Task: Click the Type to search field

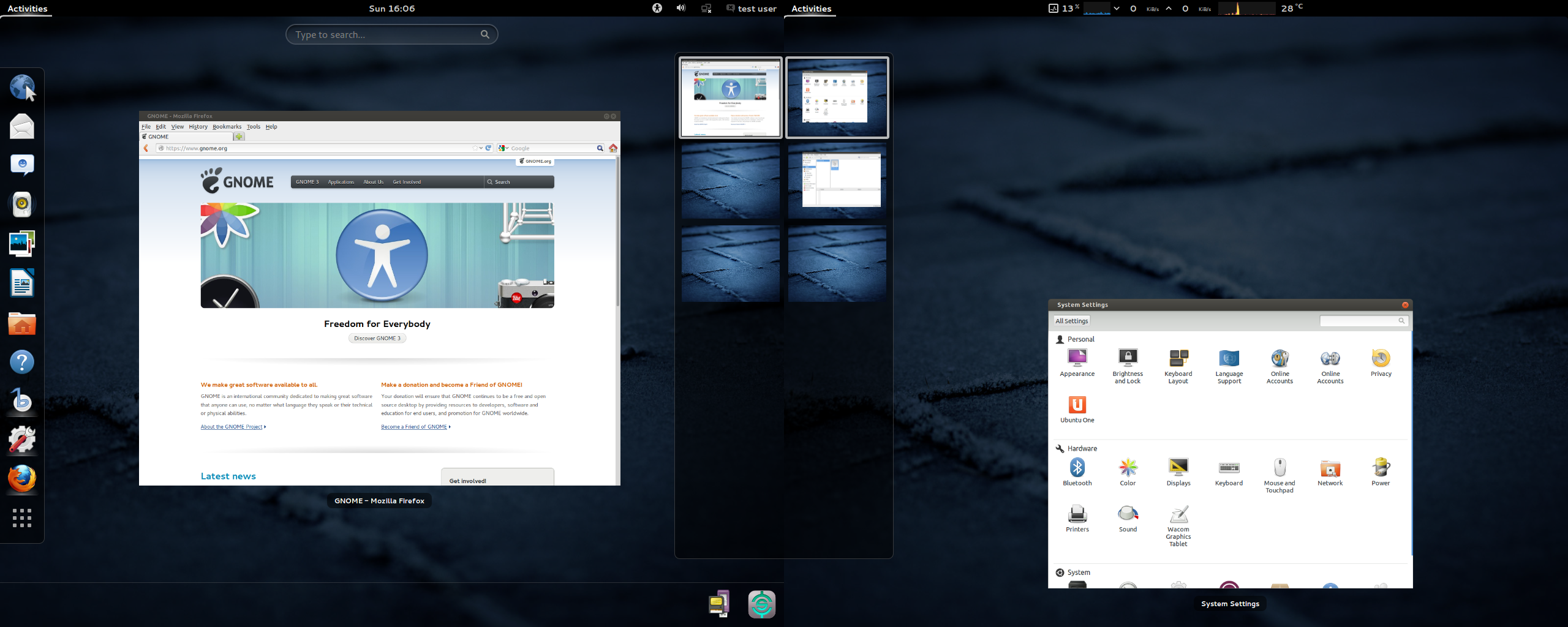Action: (386, 35)
